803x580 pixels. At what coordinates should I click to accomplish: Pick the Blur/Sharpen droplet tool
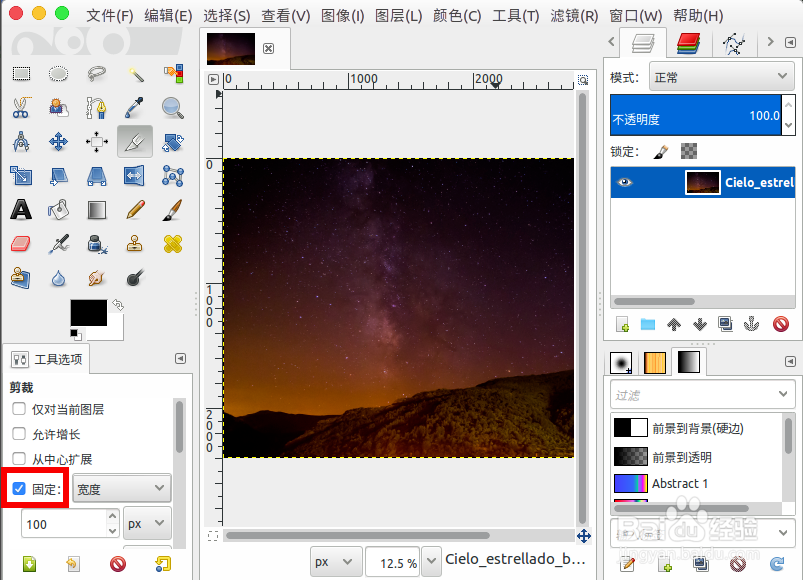point(58,278)
